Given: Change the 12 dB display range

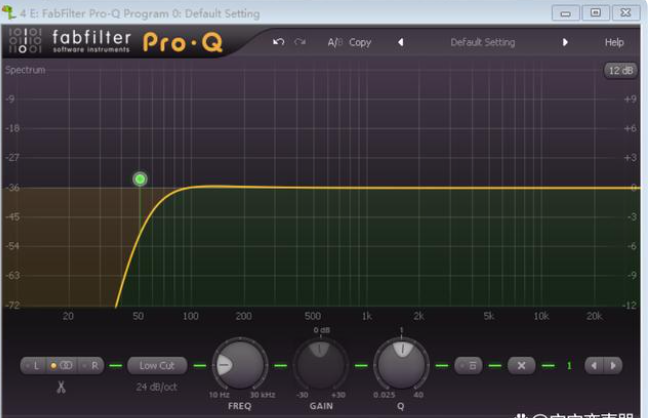Looking at the screenshot, I should click(620, 70).
